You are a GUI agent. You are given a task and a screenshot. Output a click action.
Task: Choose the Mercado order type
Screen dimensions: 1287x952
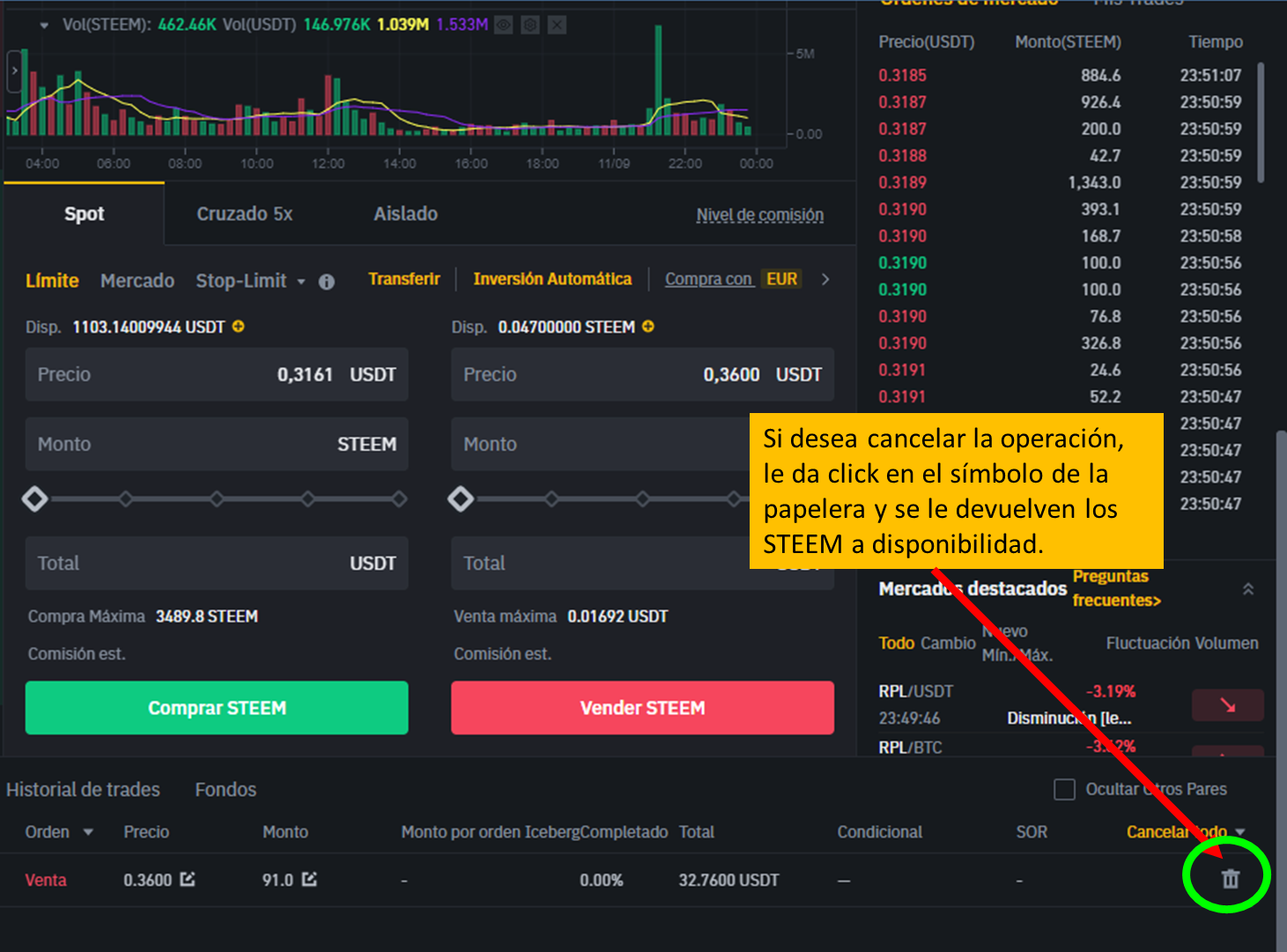pos(137,281)
